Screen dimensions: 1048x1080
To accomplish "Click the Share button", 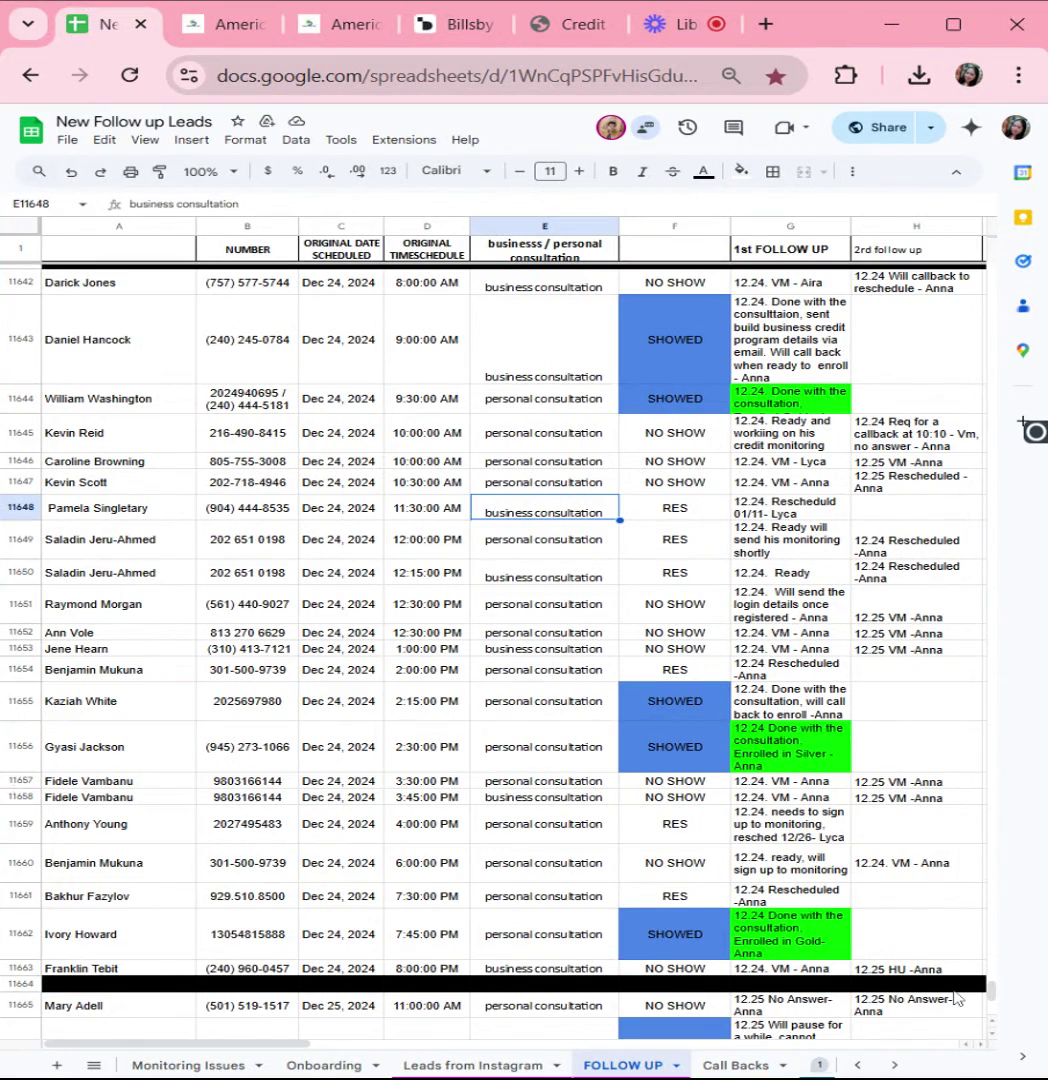I will point(876,127).
